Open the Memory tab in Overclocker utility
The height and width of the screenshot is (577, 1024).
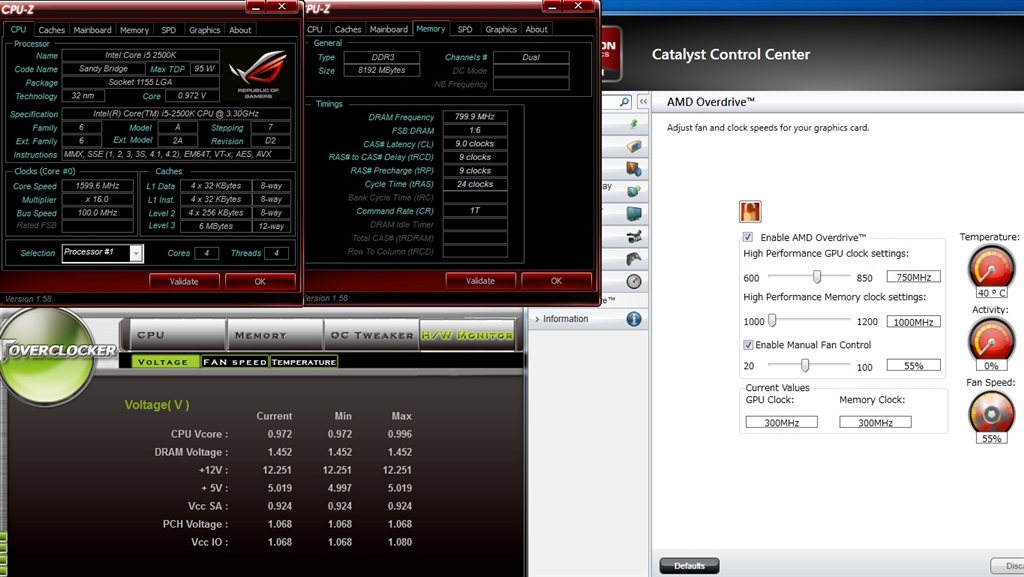pos(275,335)
